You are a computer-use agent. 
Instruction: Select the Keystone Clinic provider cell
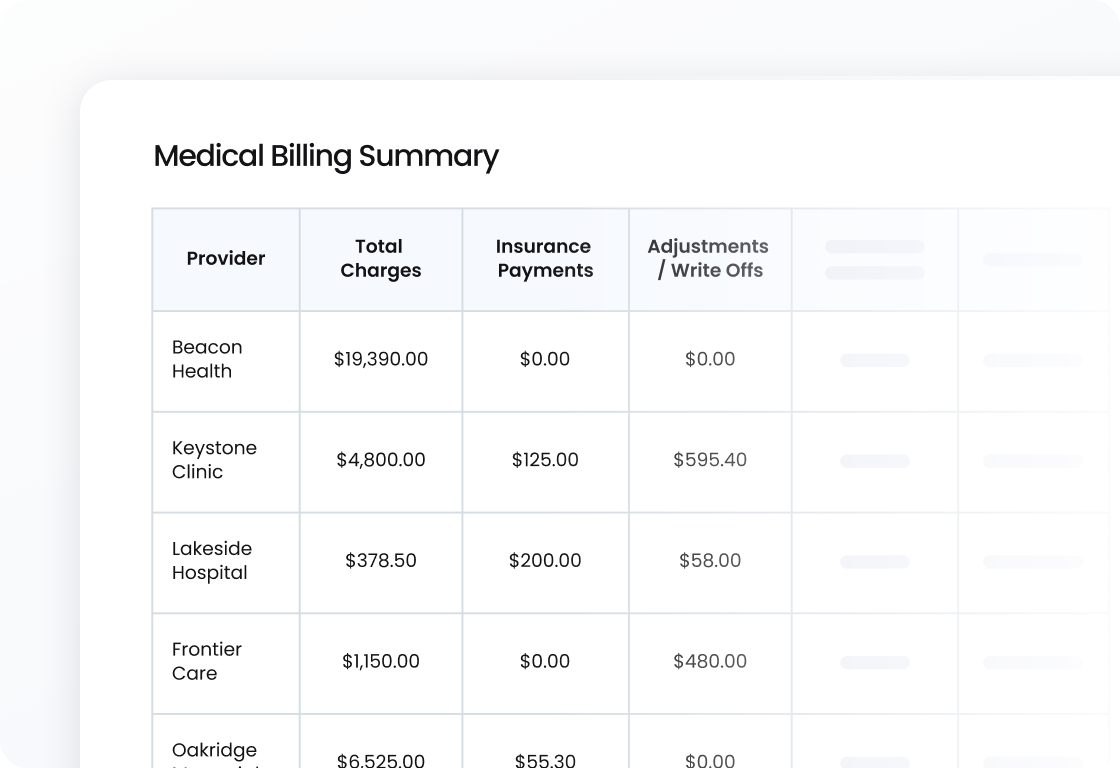[214, 461]
